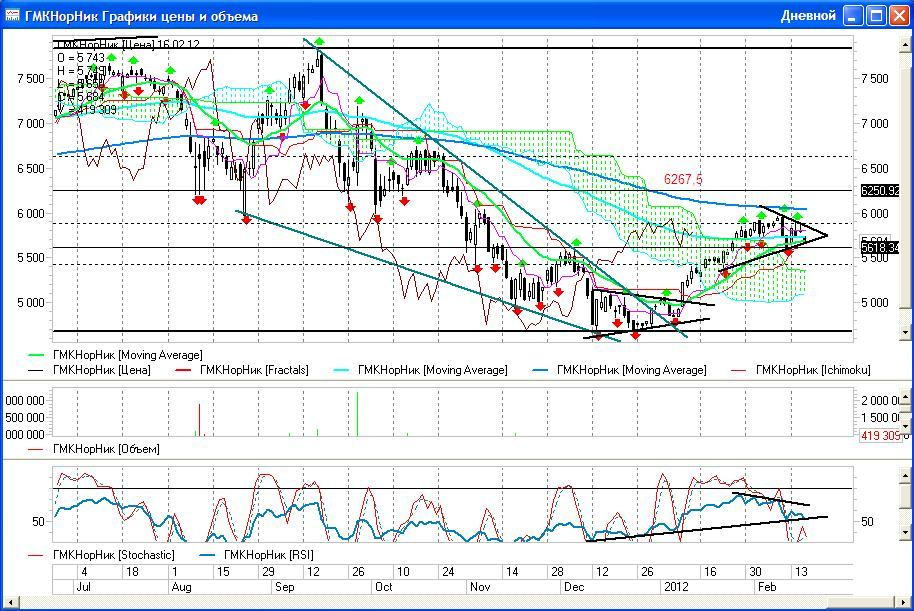Click the V = 419 309 volume readout
Screen dimensions: 914x611
point(86,110)
